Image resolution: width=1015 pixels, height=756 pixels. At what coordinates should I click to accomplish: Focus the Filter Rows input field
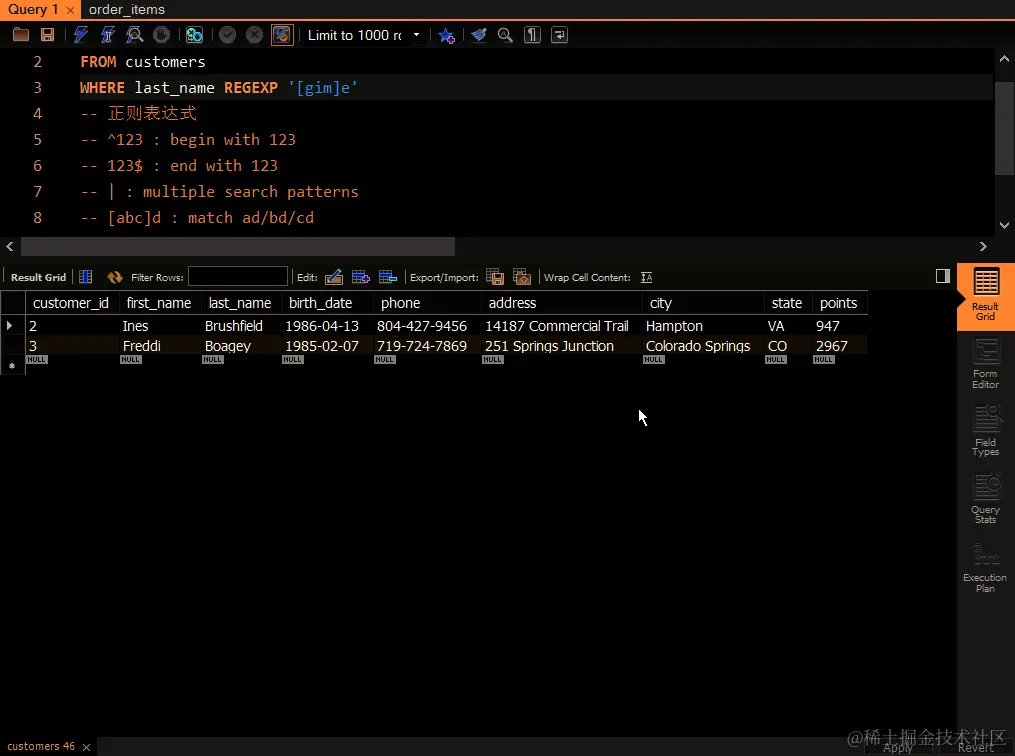(x=238, y=276)
